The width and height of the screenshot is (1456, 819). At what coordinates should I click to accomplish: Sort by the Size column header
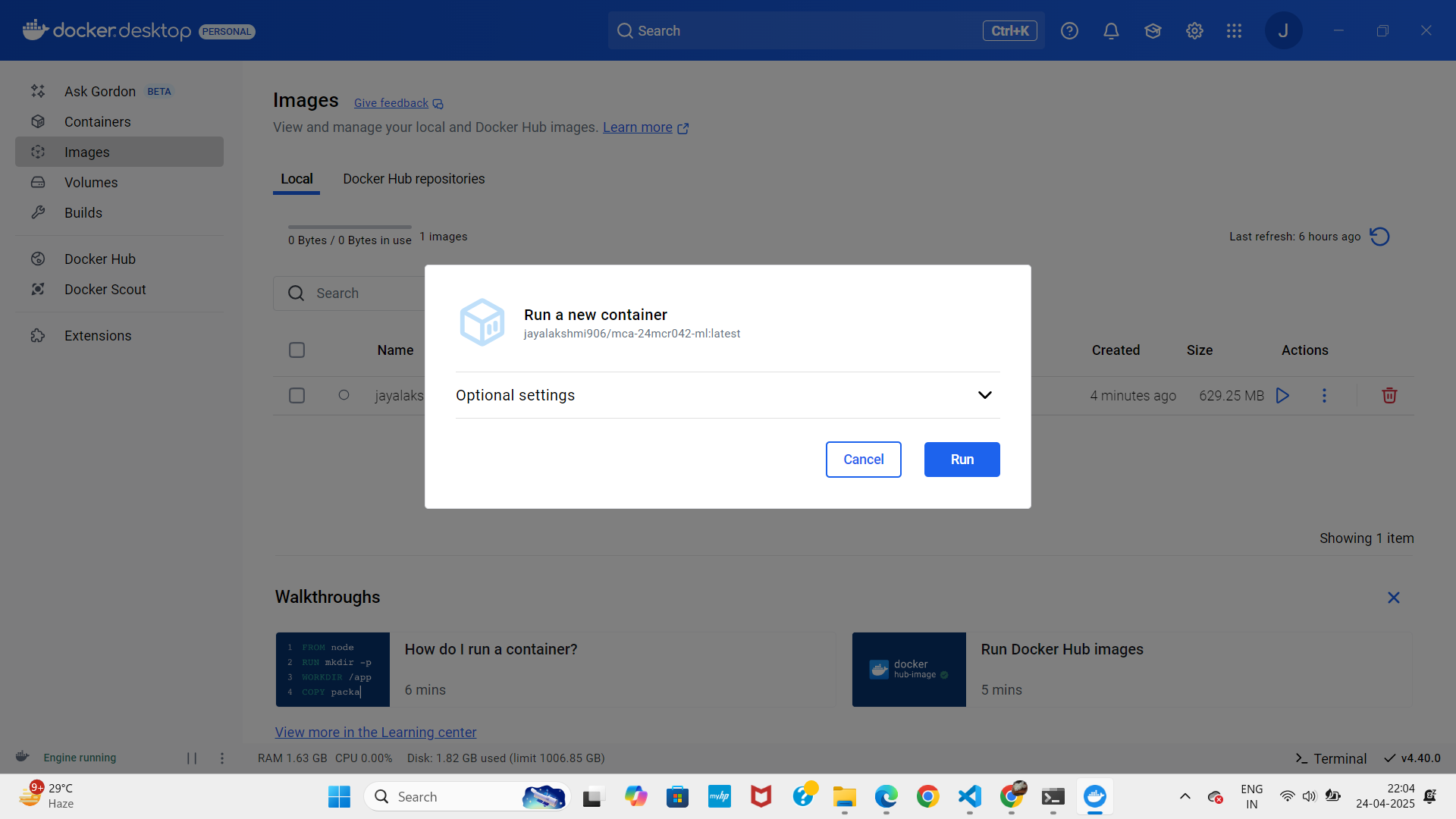1200,350
